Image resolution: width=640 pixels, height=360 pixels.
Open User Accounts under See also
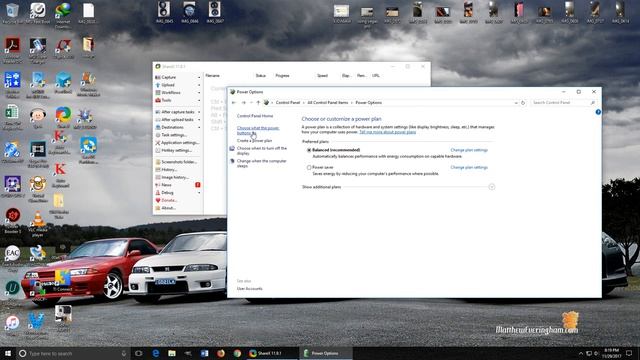tap(249, 289)
